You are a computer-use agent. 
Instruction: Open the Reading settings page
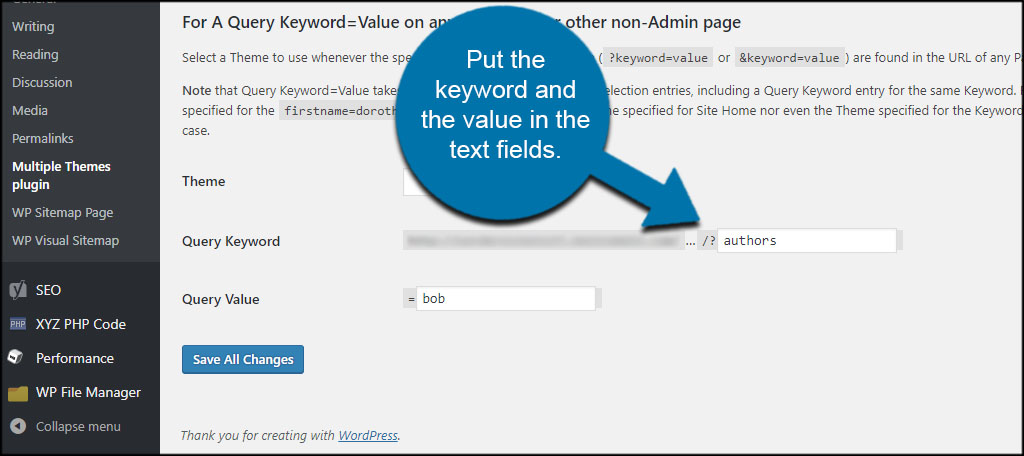35,55
